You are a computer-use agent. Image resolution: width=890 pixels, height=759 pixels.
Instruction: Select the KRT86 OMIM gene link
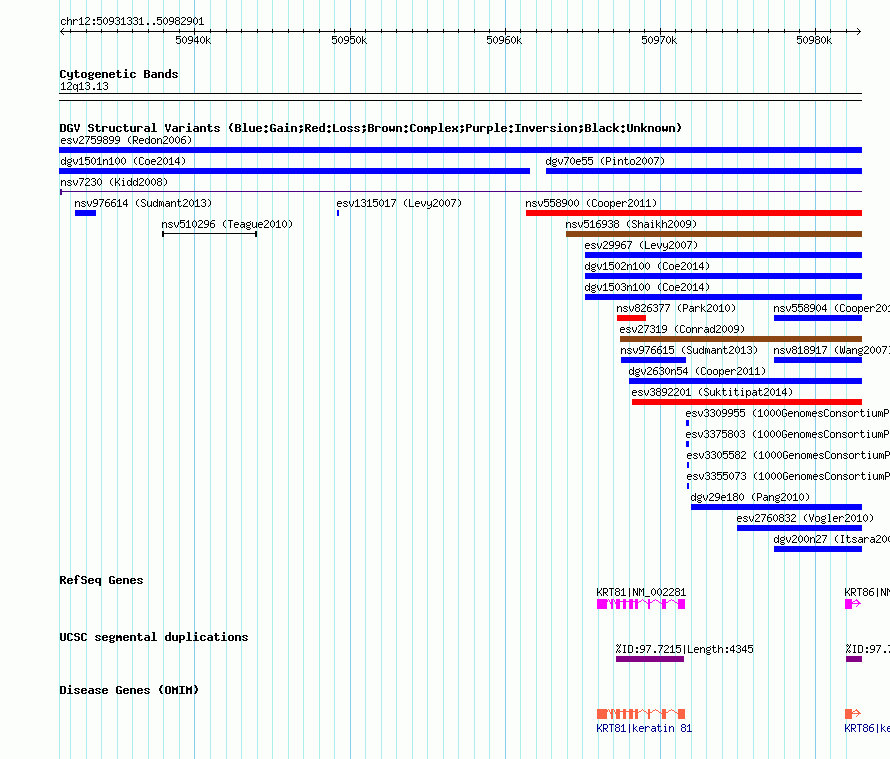point(867,728)
